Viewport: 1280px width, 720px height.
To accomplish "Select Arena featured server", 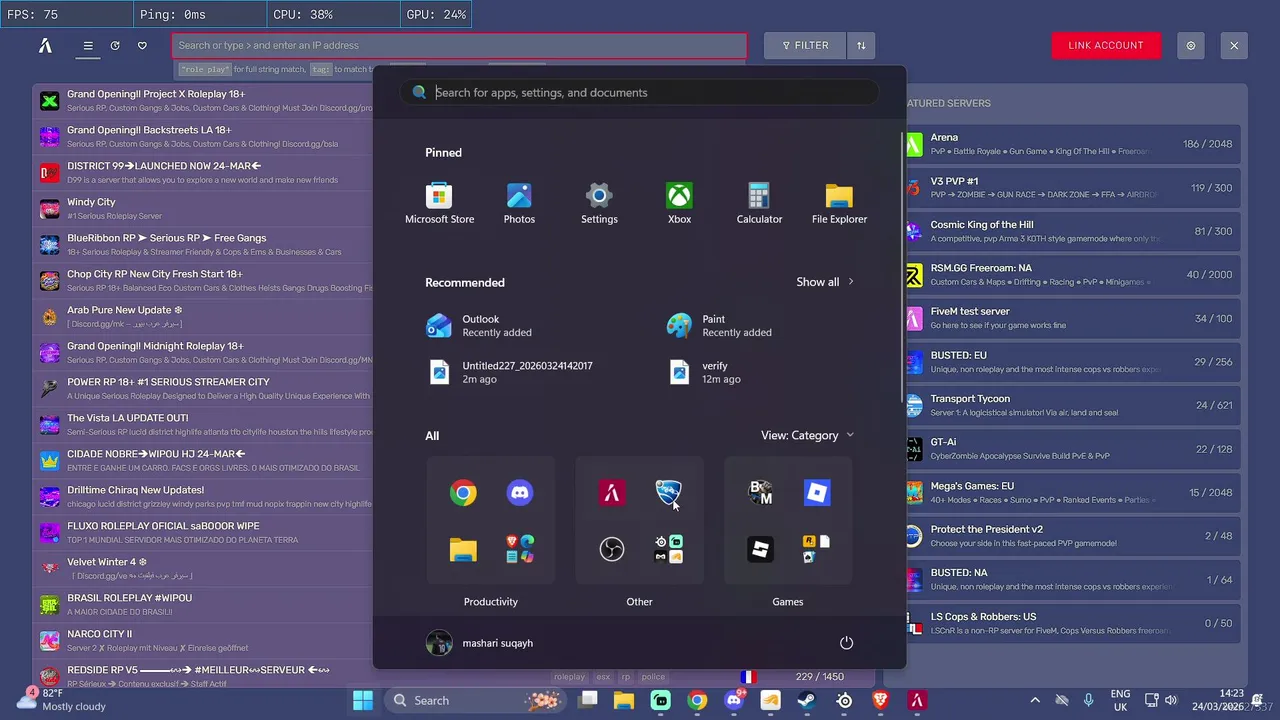I will pyautogui.click(x=1071, y=144).
